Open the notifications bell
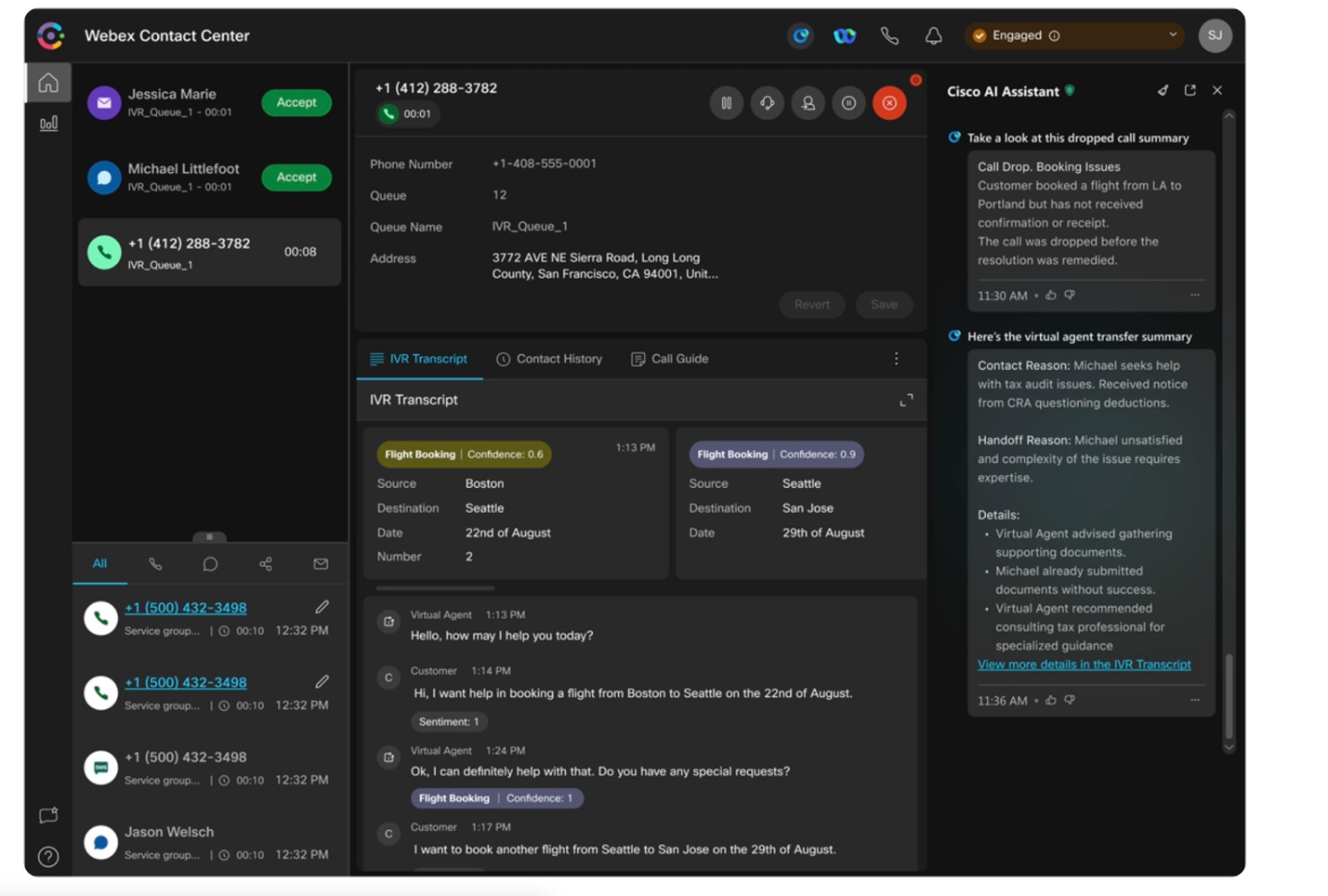Image resolution: width=1328 pixels, height=896 pixels. pyautogui.click(x=933, y=36)
